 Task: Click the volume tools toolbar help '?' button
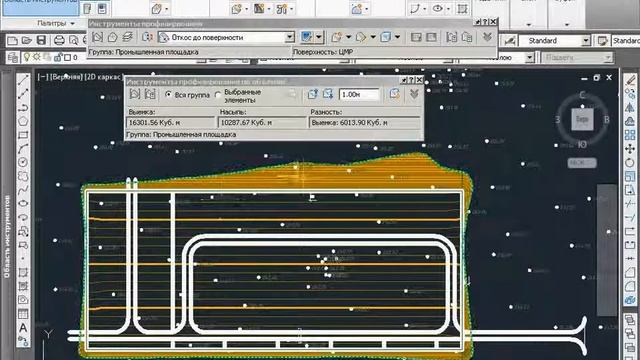coord(411,80)
